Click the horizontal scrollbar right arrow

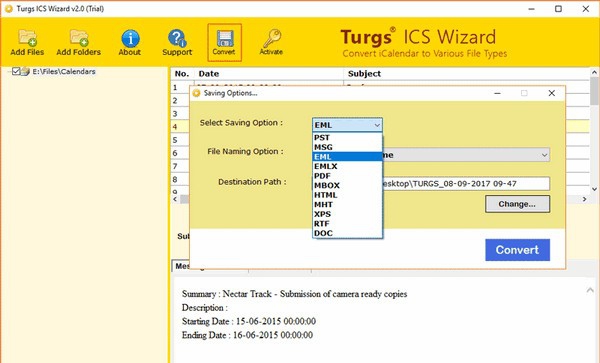click(x=584, y=199)
